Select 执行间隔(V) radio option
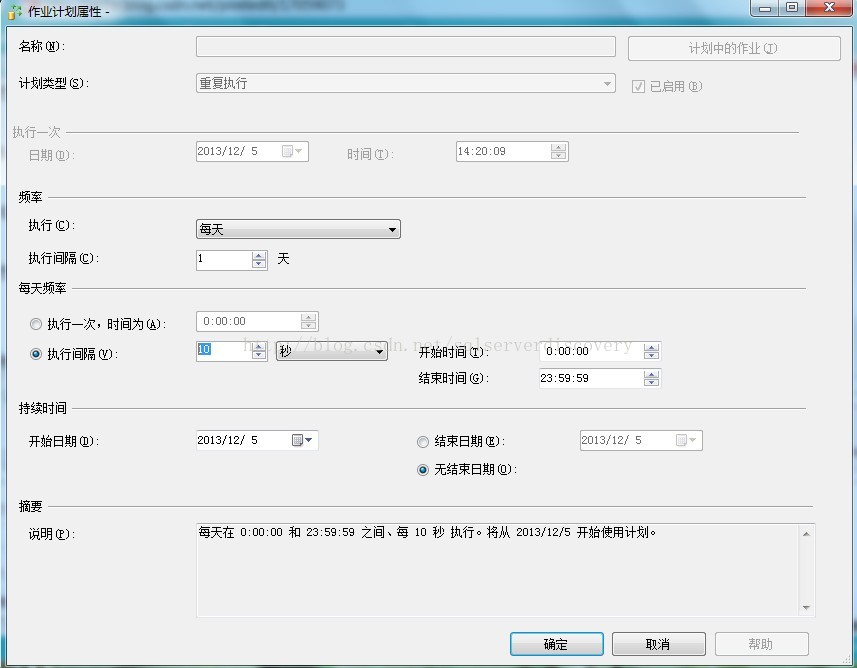This screenshot has height=668, width=857. click(x=36, y=354)
